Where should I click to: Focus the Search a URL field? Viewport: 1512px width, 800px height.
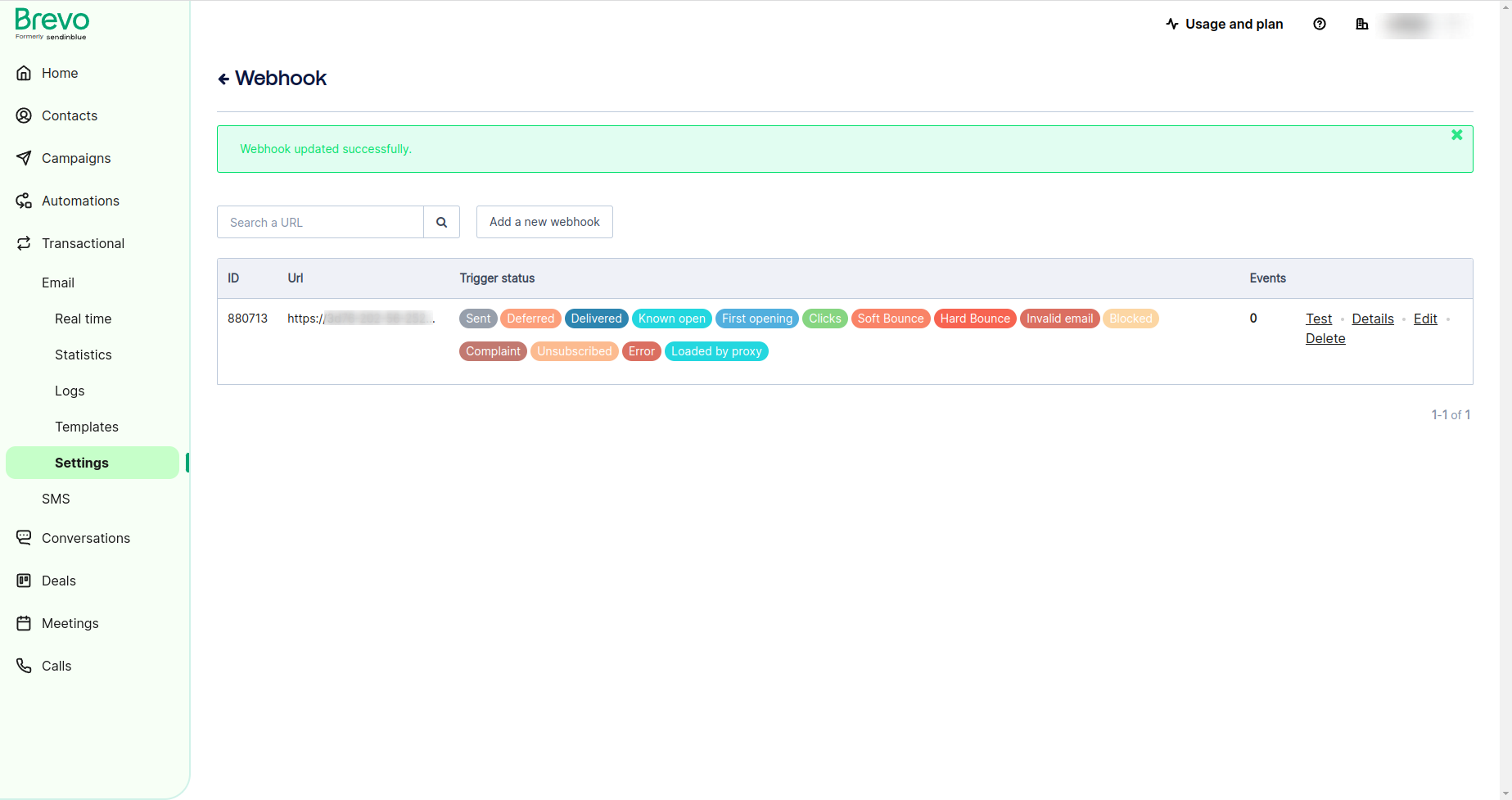click(x=320, y=222)
